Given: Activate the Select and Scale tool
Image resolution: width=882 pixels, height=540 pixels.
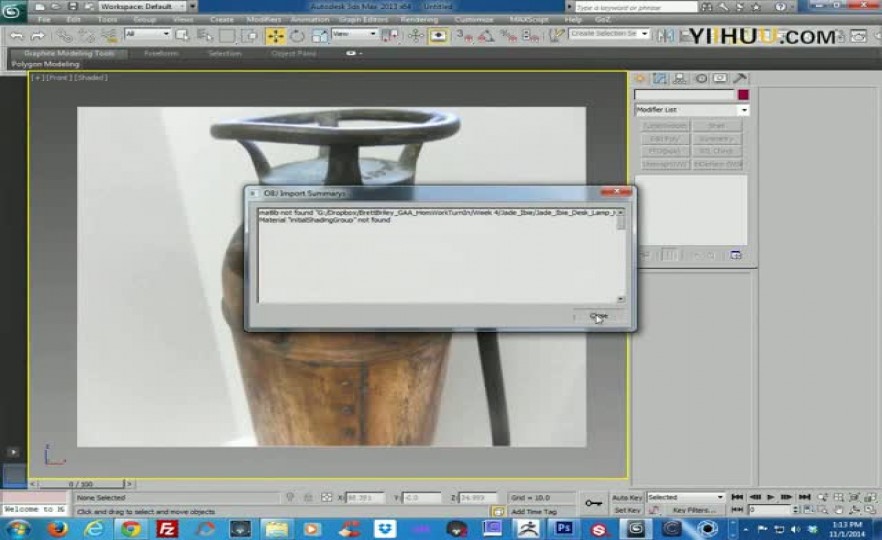Looking at the screenshot, I should [x=319, y=36].
